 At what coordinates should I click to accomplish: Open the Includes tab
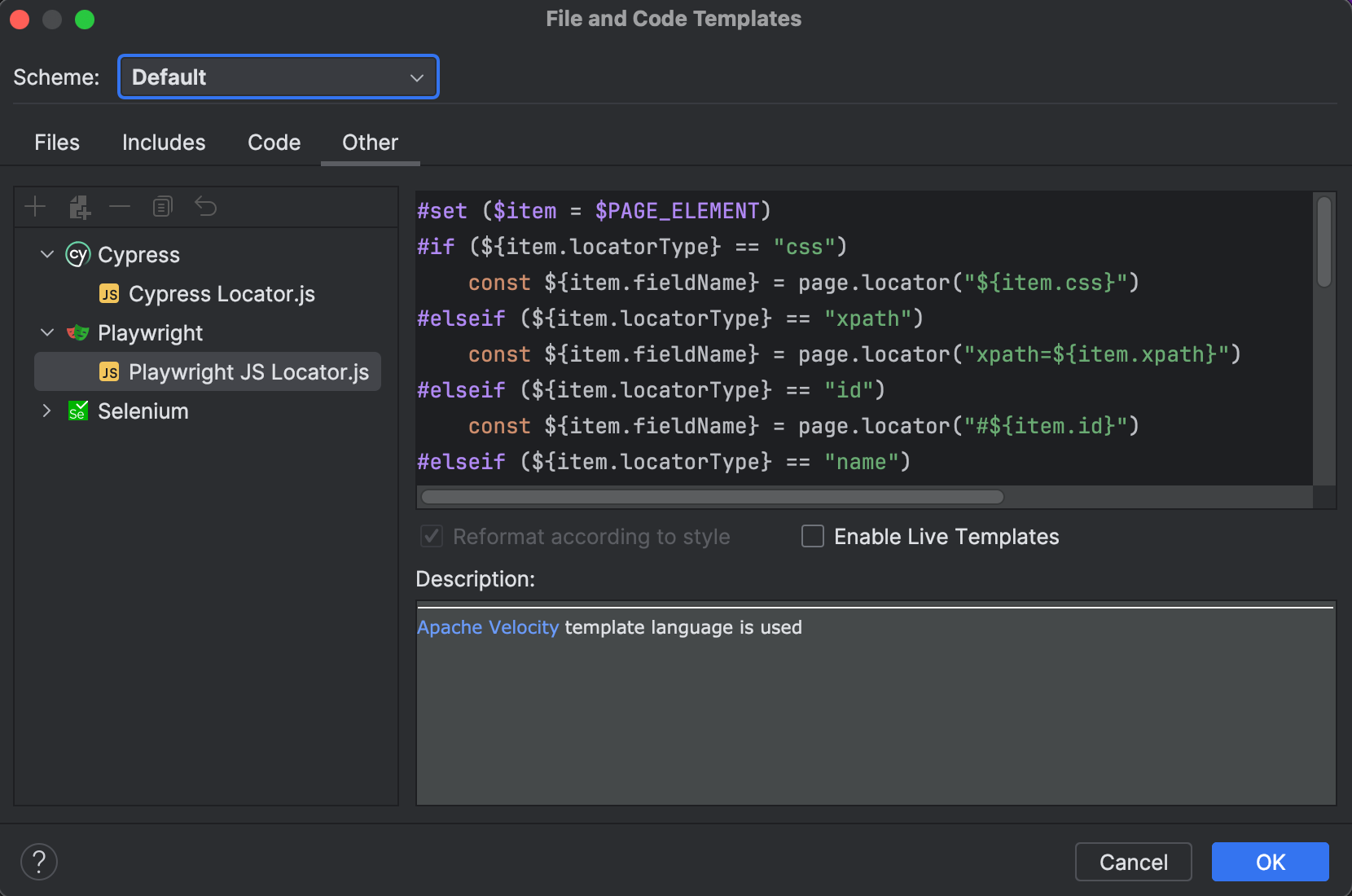pos(163,142)
